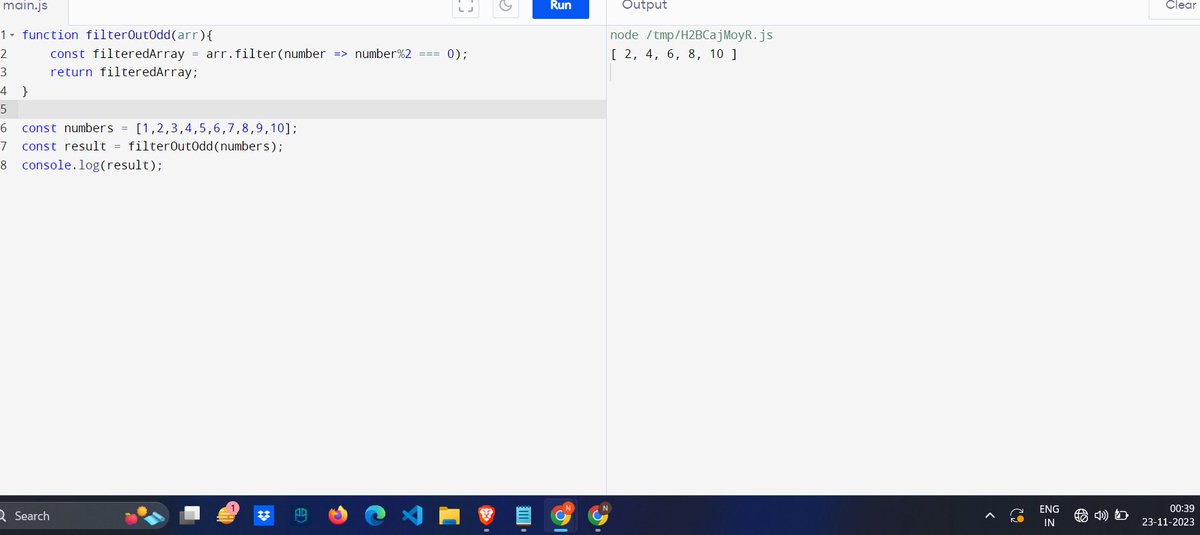Collapse the filterOutOdd function fold arrow
1200x535 pixels.
11,36
